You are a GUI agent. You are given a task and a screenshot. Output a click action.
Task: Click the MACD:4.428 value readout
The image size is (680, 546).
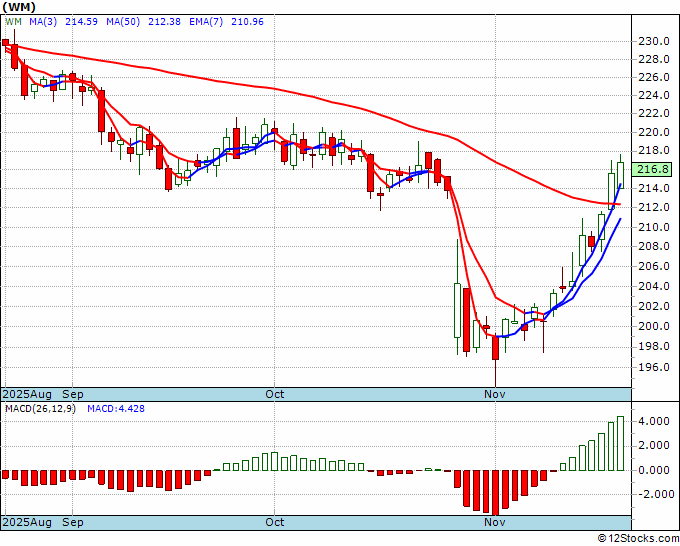tap(116, 409)
